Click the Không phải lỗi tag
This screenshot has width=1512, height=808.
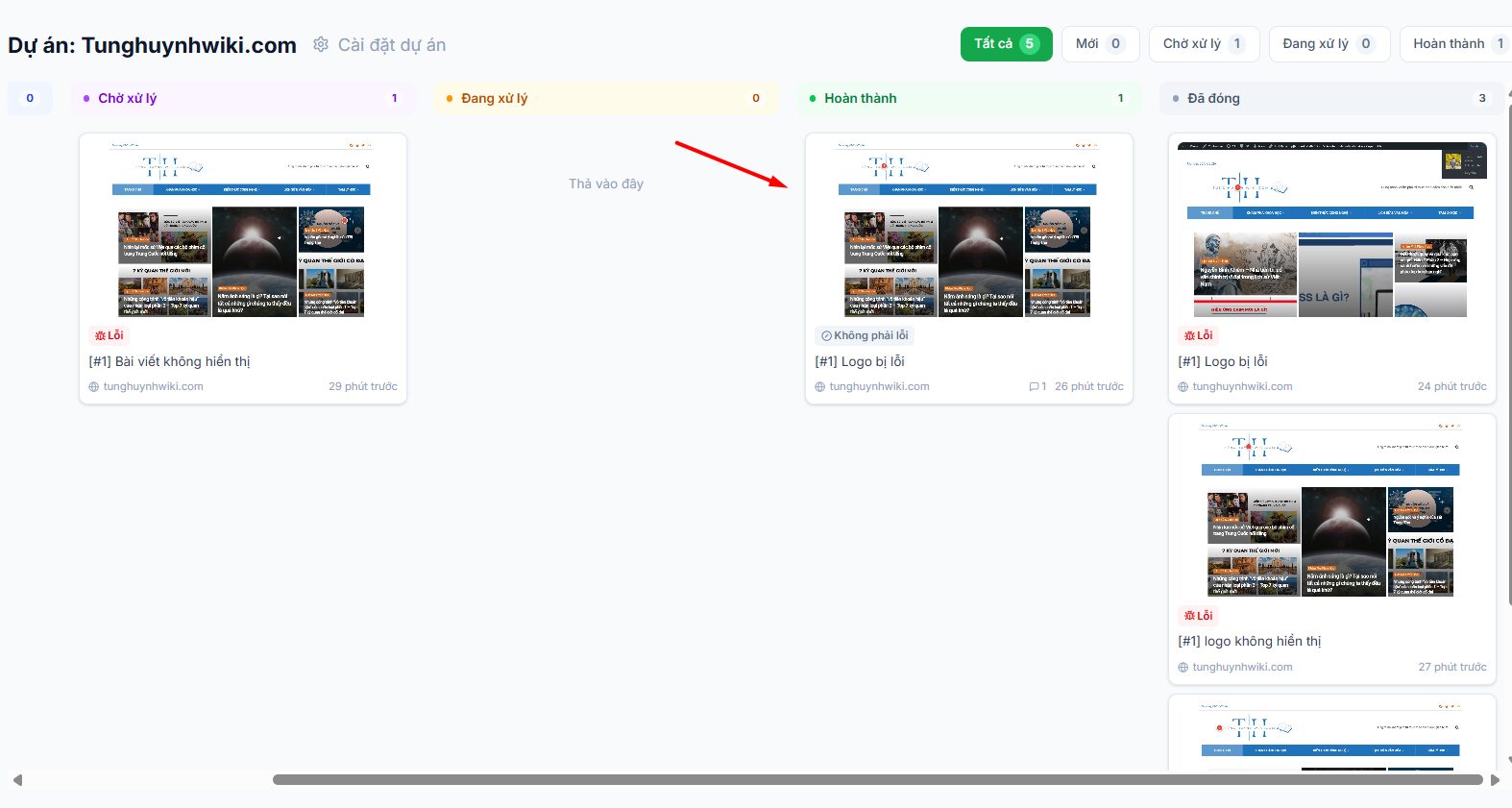pyautogui.click(x=864, y=335)
